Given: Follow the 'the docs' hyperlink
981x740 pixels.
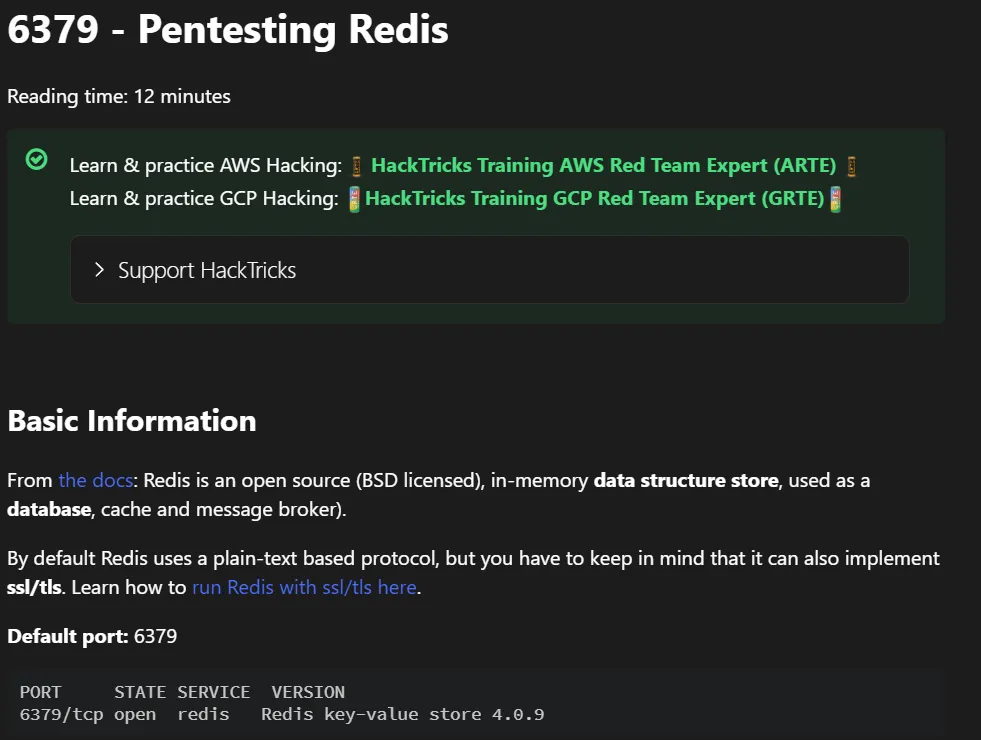Looking at the screenshot, I should point(95,481).
